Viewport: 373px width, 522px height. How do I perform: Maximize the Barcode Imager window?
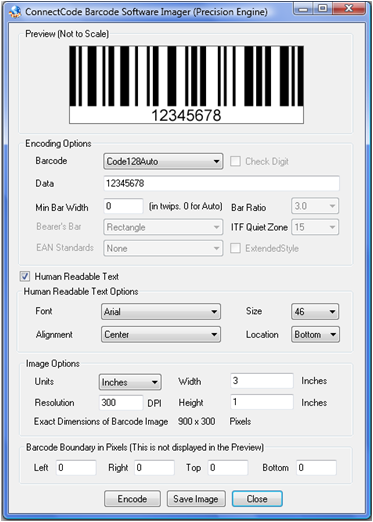click(x=322, y=9)
